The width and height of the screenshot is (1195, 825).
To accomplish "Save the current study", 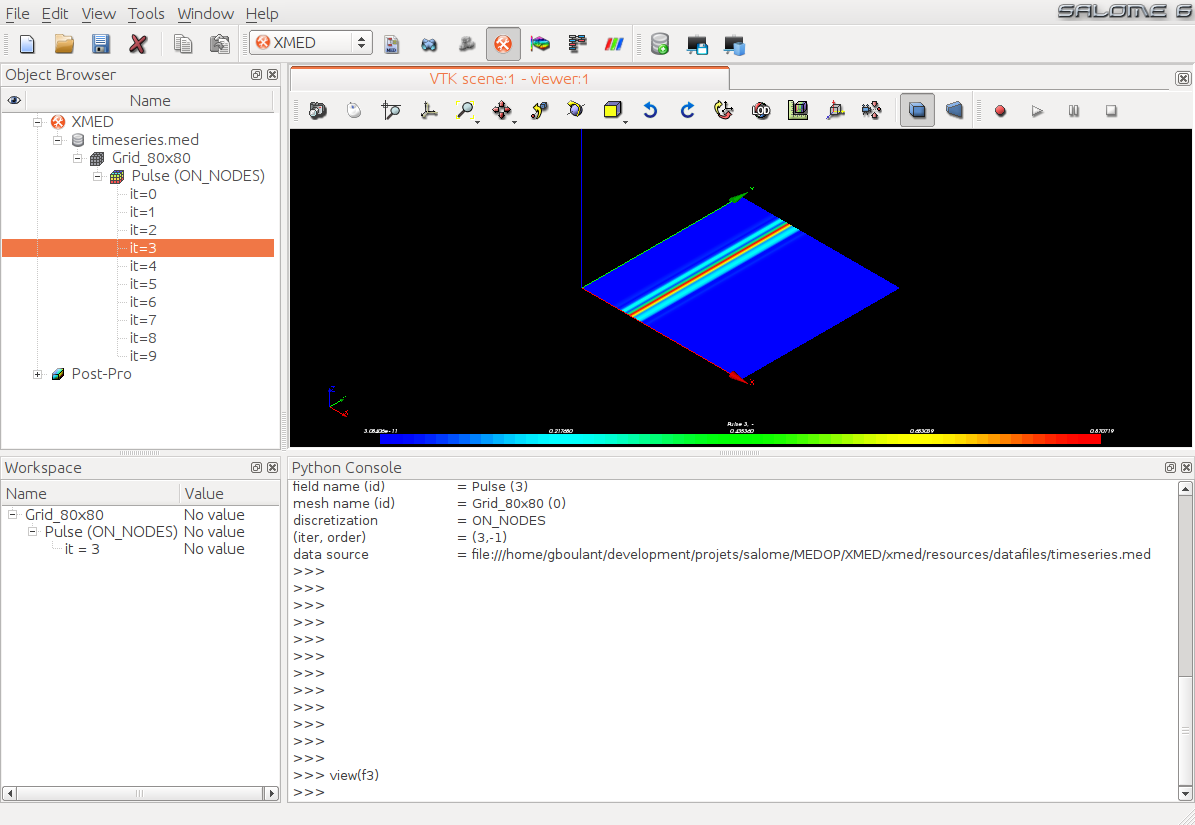I will click(x=101, y=44).
